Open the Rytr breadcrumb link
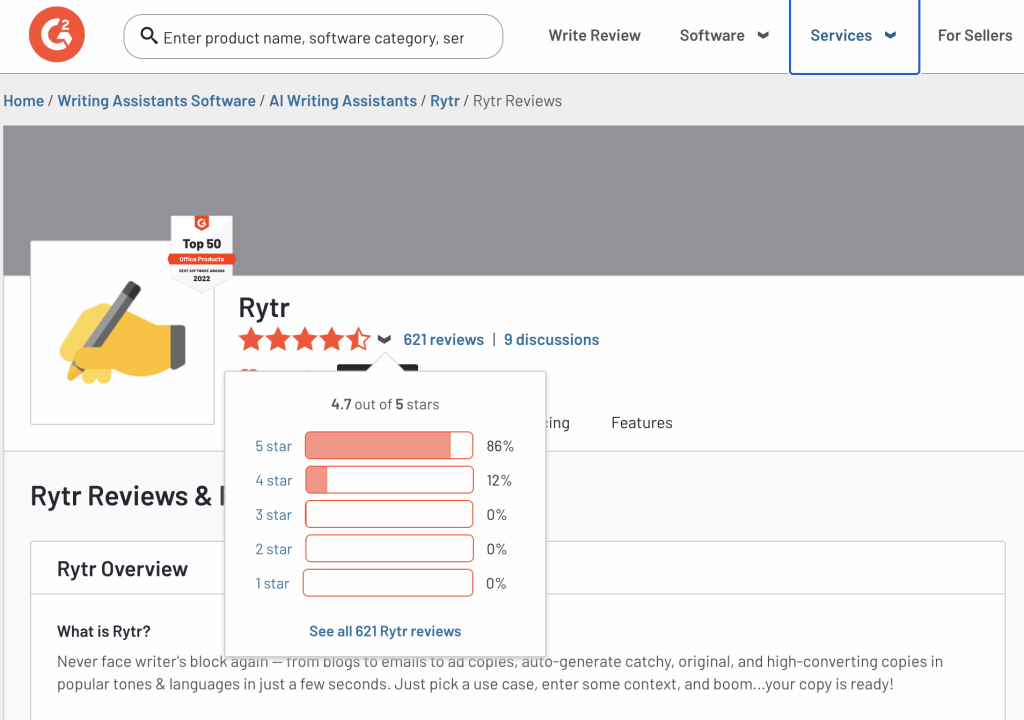 445,101
